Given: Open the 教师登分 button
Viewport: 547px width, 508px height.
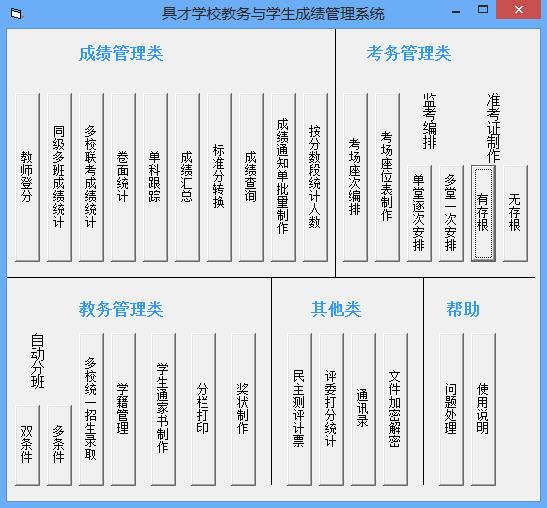Looking at the screenshot, I should click(x=28, y=177).
